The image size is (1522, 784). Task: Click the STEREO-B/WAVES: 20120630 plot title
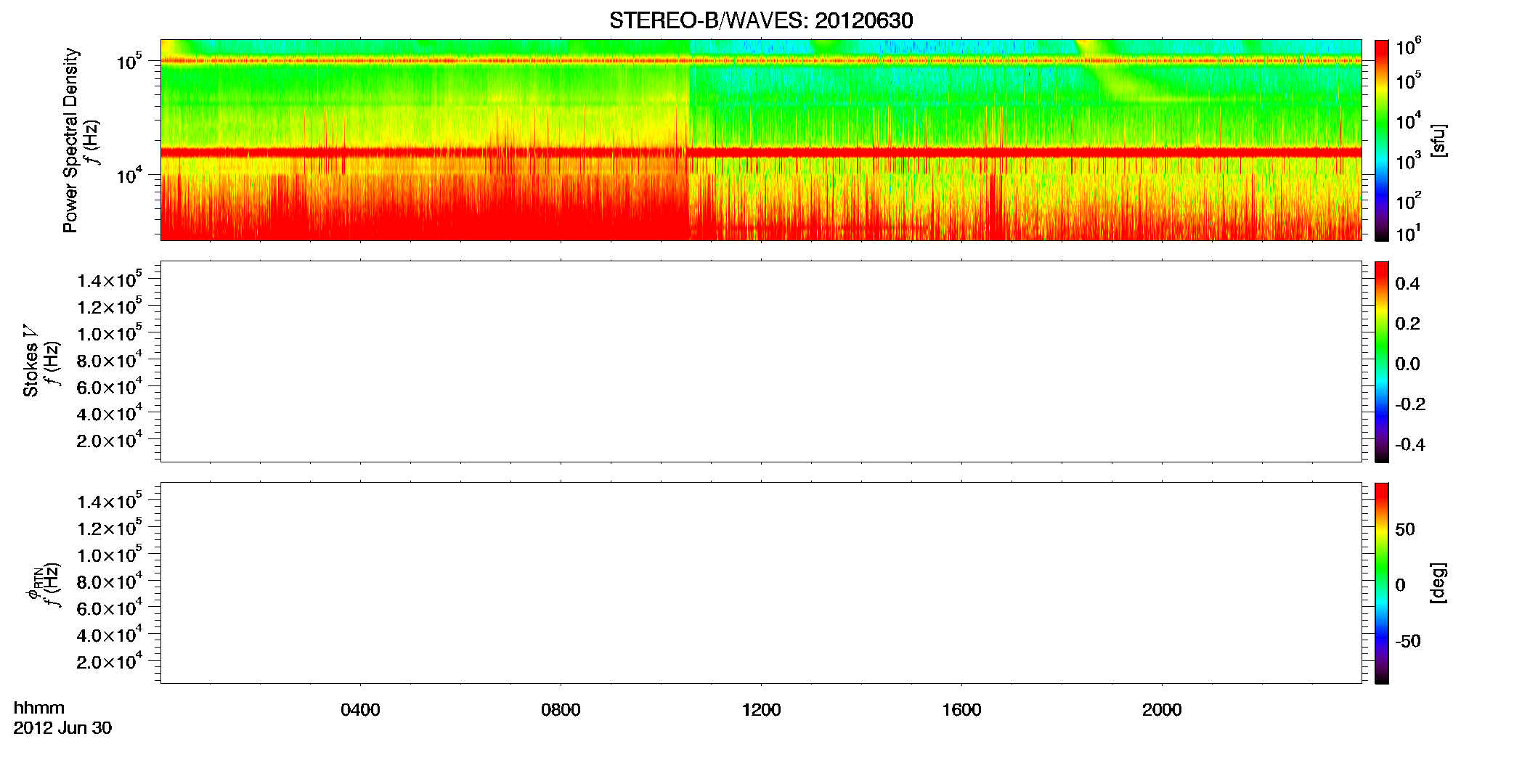[x=761, y=21]
